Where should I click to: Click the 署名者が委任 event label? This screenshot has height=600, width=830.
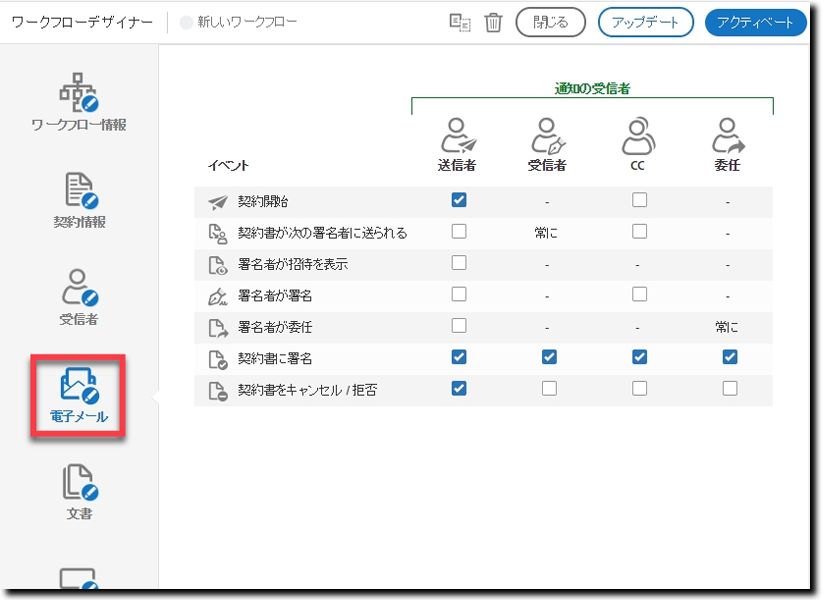(x=275, y=327)
